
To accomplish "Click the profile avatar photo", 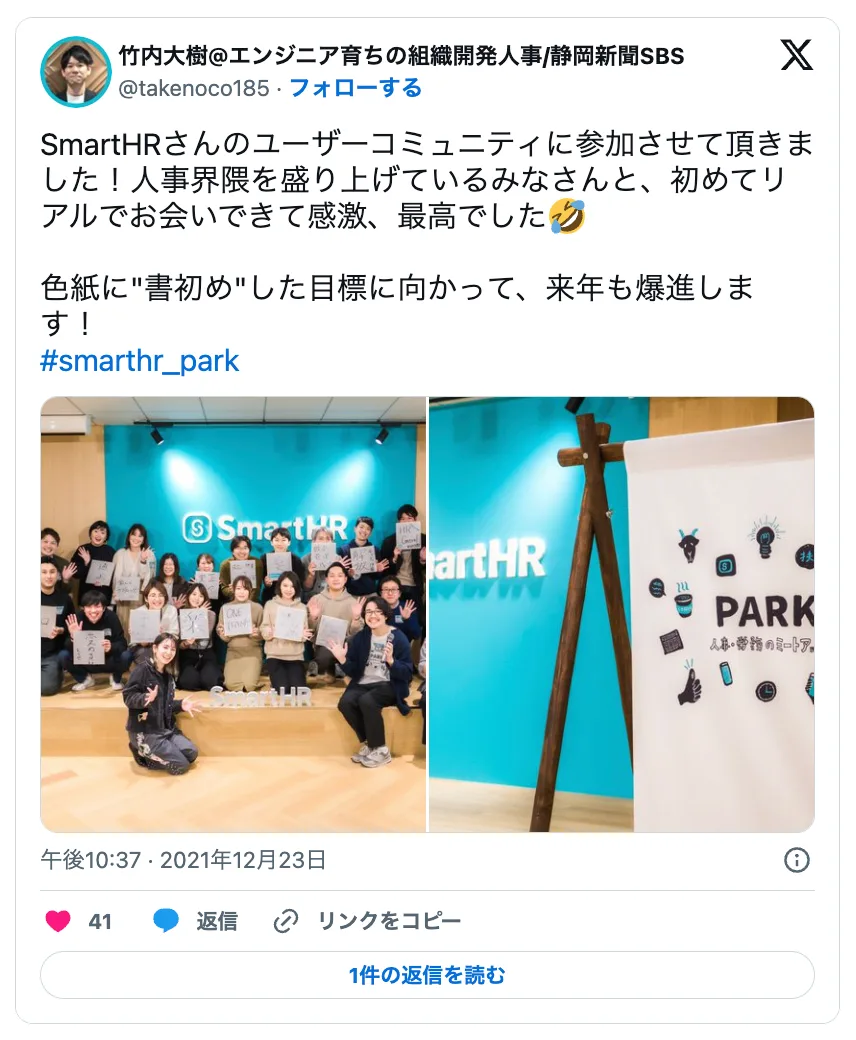I will click(76, 71).
